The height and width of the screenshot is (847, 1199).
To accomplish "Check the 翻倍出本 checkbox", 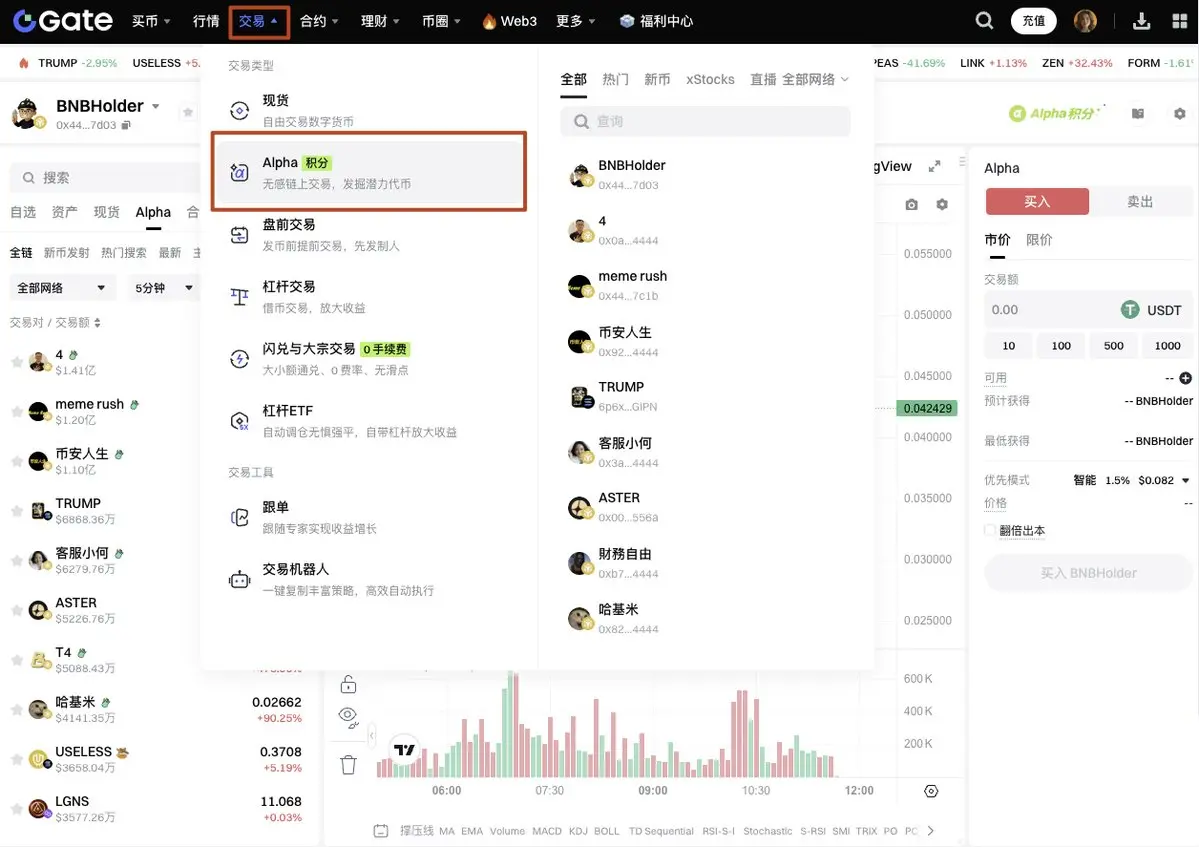I will click(x=989, y=530).
